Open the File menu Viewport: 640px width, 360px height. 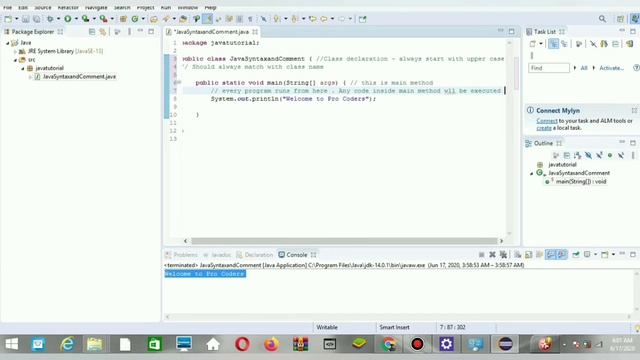pos(7,7)
